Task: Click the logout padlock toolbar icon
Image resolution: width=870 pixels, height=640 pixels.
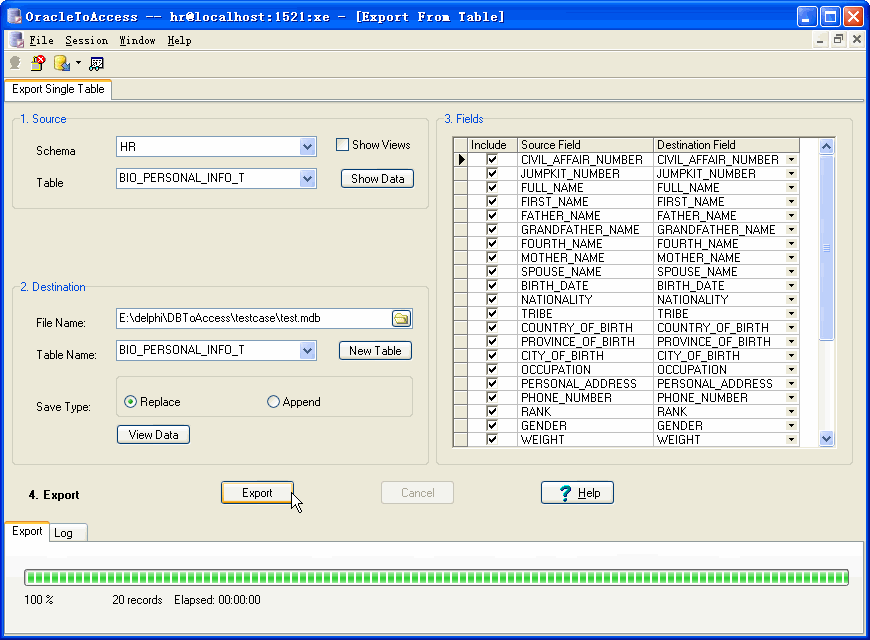Action: pos(38,63)
